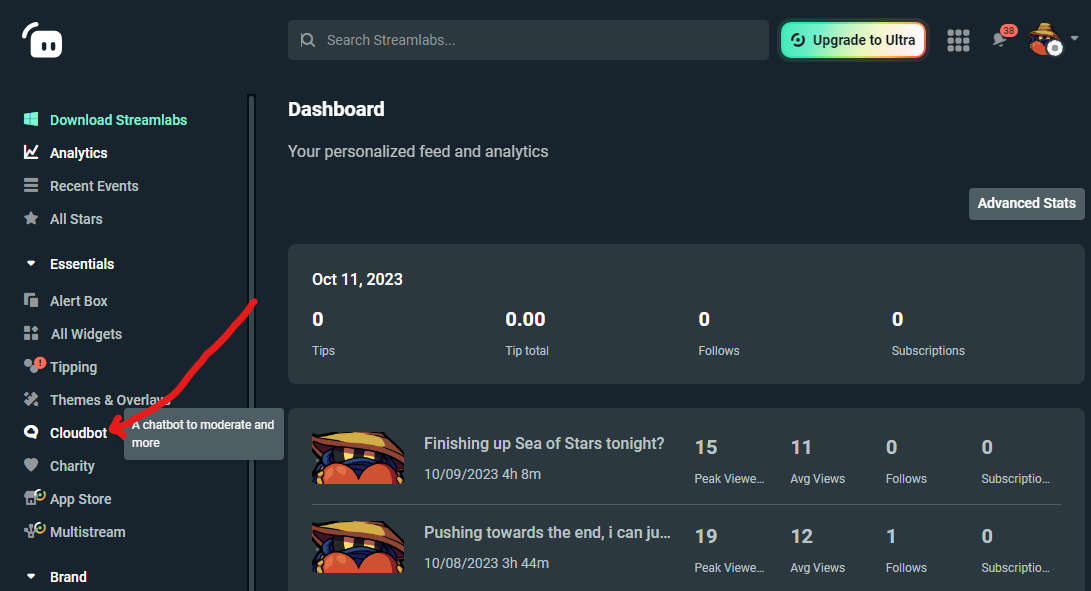This screenshot has height=591, width=1091.
Task: Click the All Stars star icon
Action: click(x=31, y=219)
